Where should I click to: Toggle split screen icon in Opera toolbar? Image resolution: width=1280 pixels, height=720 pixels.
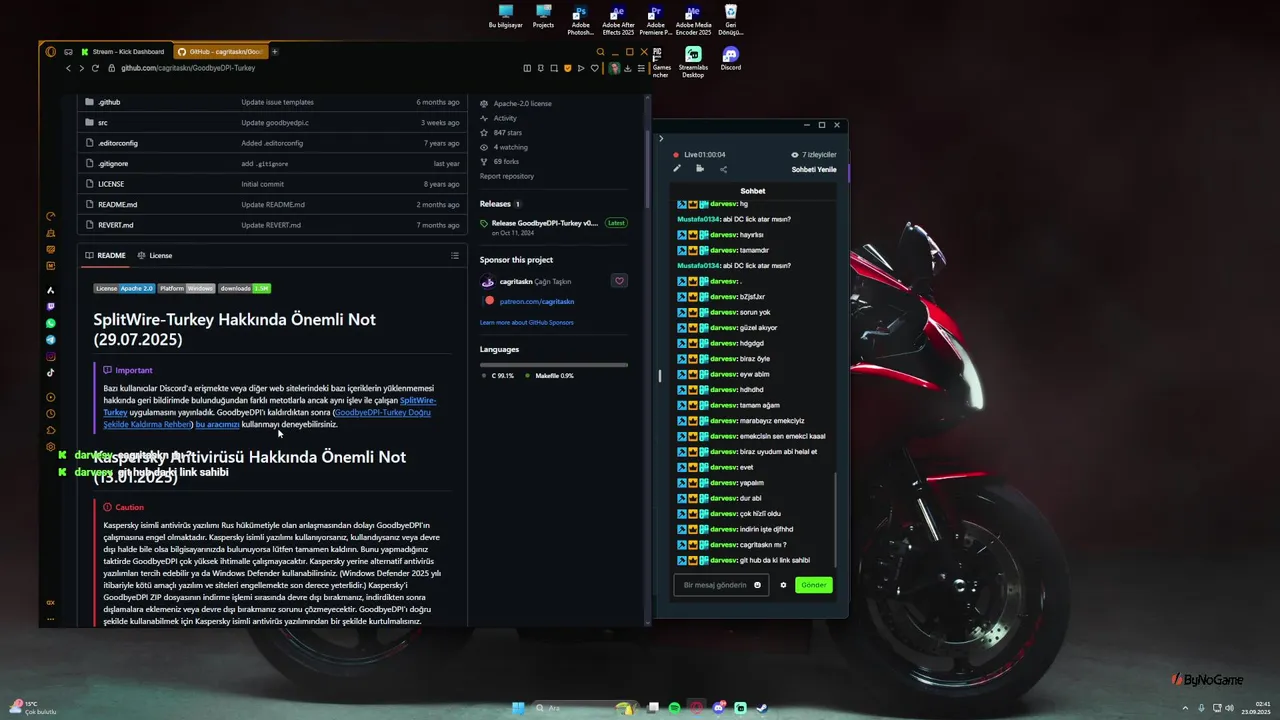coord(528,68)
